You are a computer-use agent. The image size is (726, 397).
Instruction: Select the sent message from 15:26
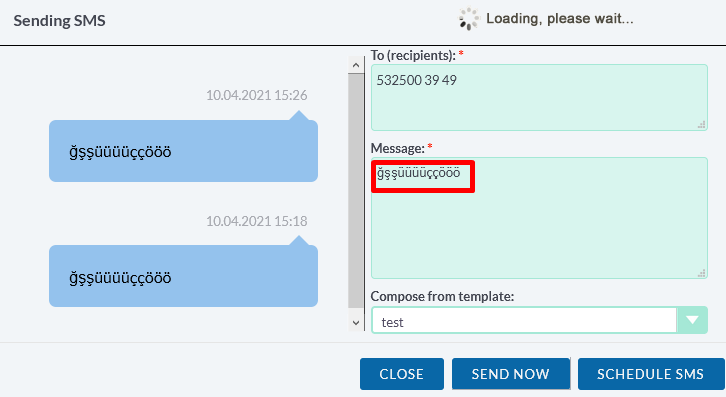(x=183, y=151)
